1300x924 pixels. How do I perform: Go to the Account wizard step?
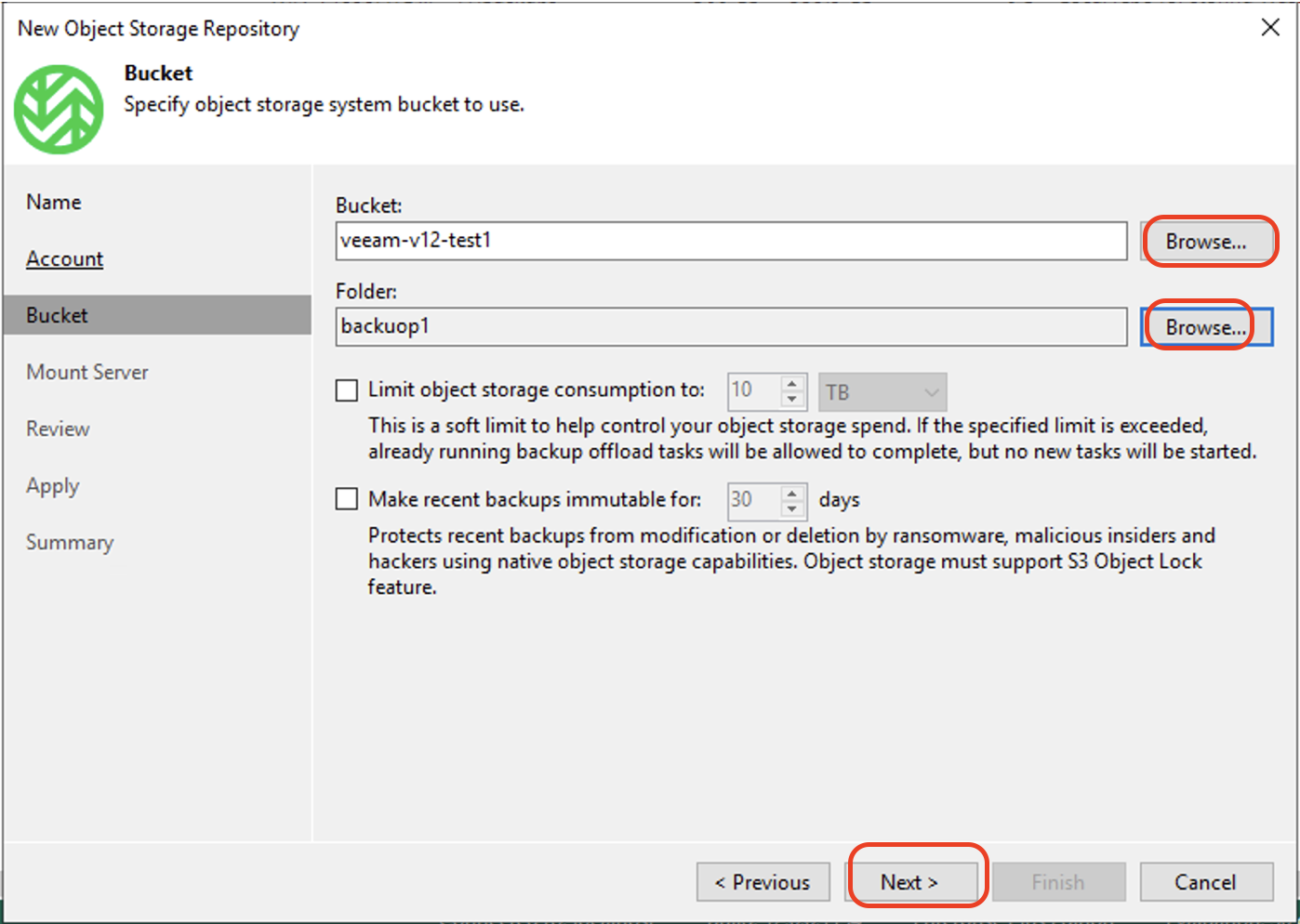(64, 258)
